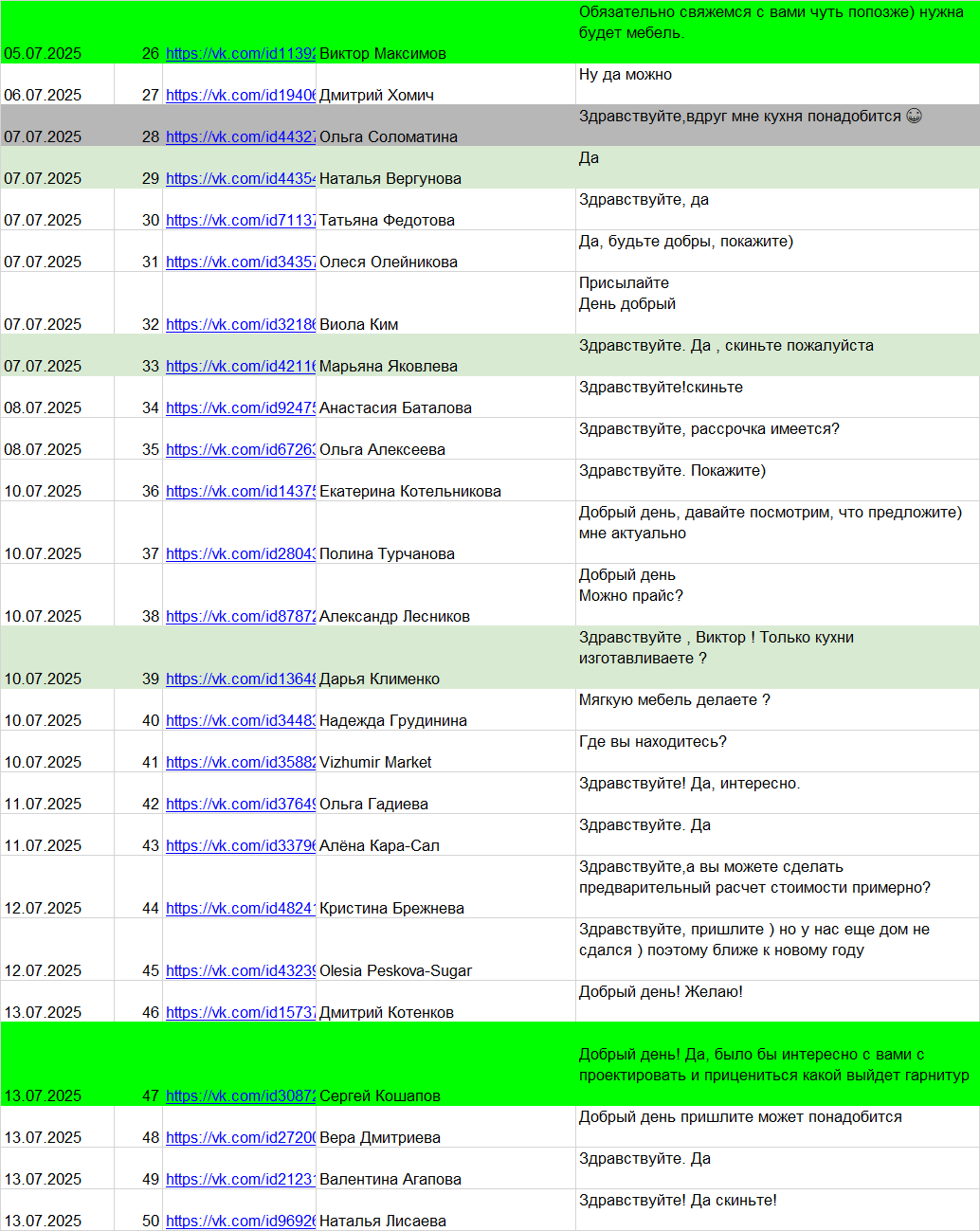Open Виктор Максимов's vk.com profile link
The height and width of the screenshot is (1231, 980).
coord(241,54)
